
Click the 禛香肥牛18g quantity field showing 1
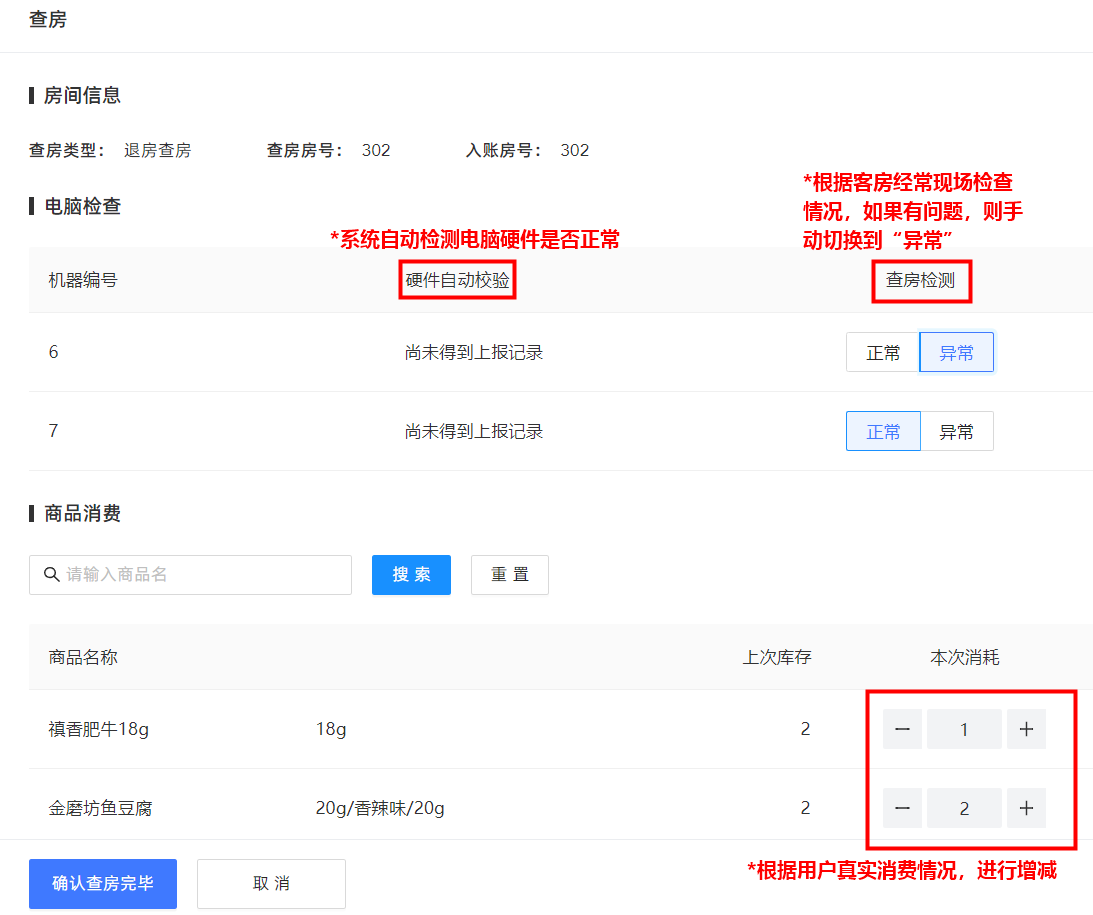964,729
